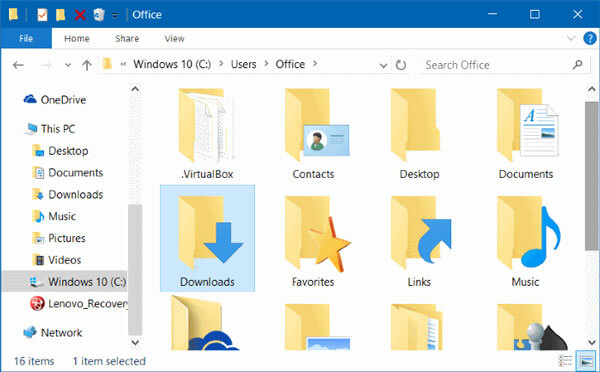Image resolution: width=600 pixels, height=372 pixels.
Task: Click the New Folder icon in quick access toolbar
Action: pyautogui.click(x=60, y=15)
